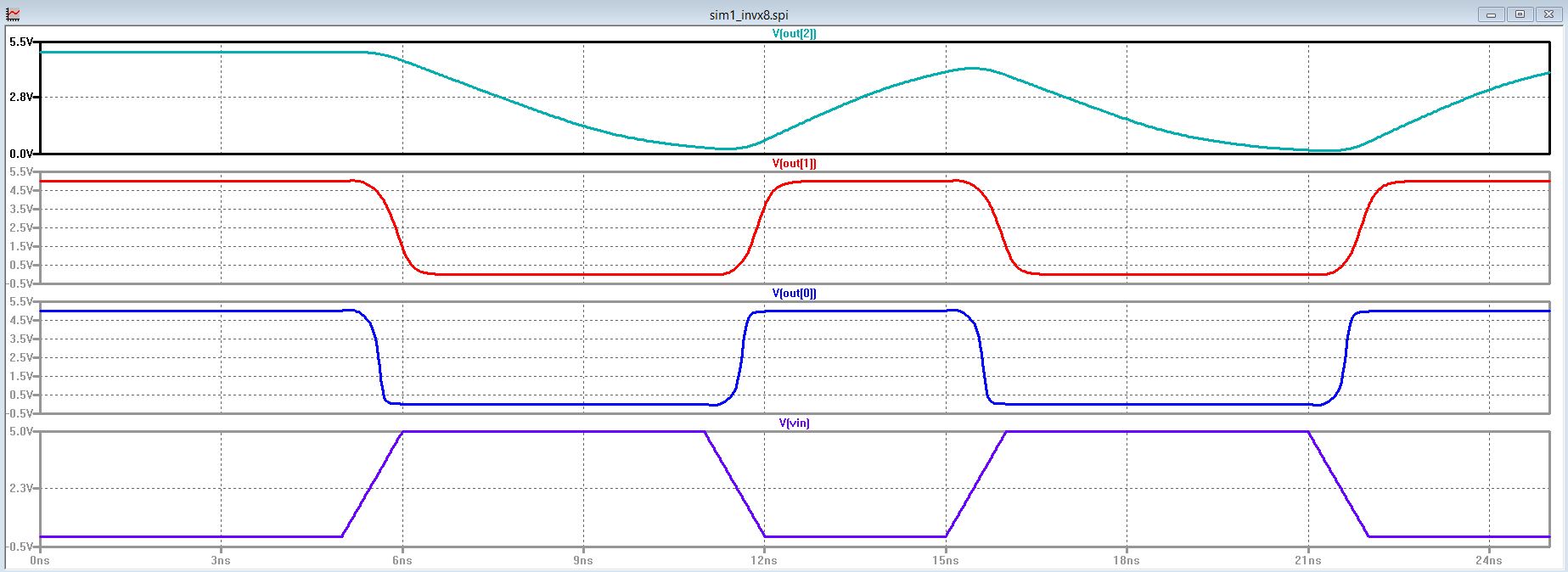Click the blue V(out[0]) trace label
Viewport: 1568px width, 572px height.
(x=794, y=294)
